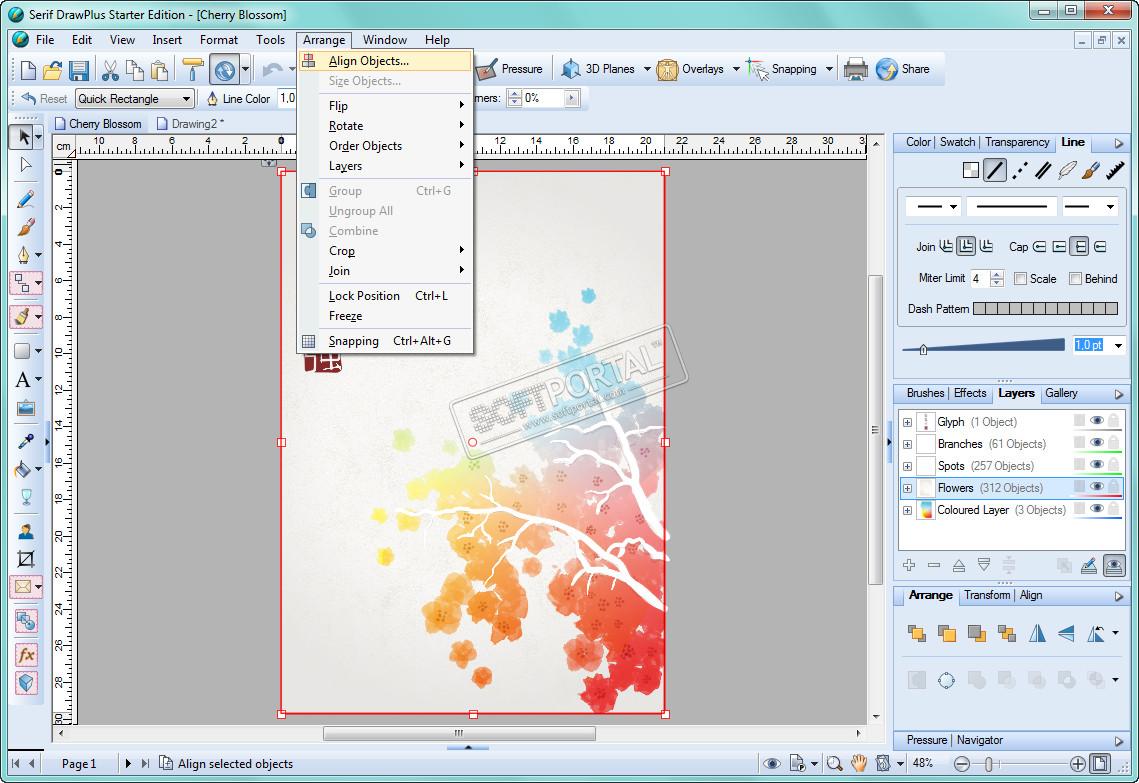Choose Lock Position from the menu

[x=386, y=296]
